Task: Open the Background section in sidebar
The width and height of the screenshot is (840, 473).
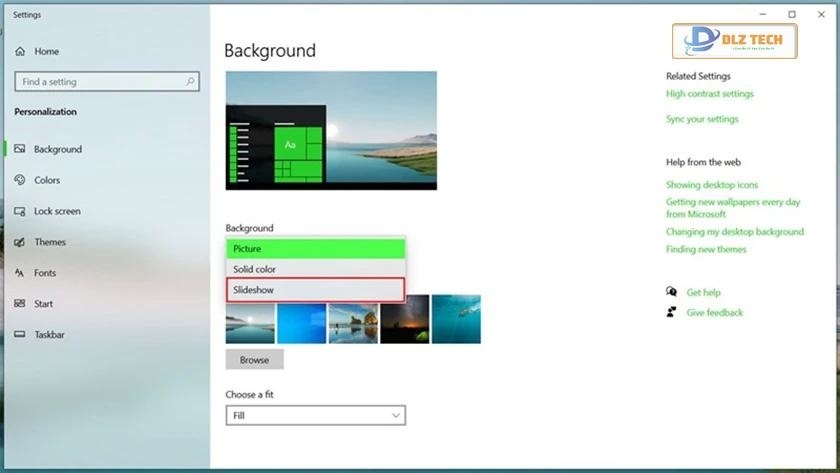Action: click(x=58, y=149)
